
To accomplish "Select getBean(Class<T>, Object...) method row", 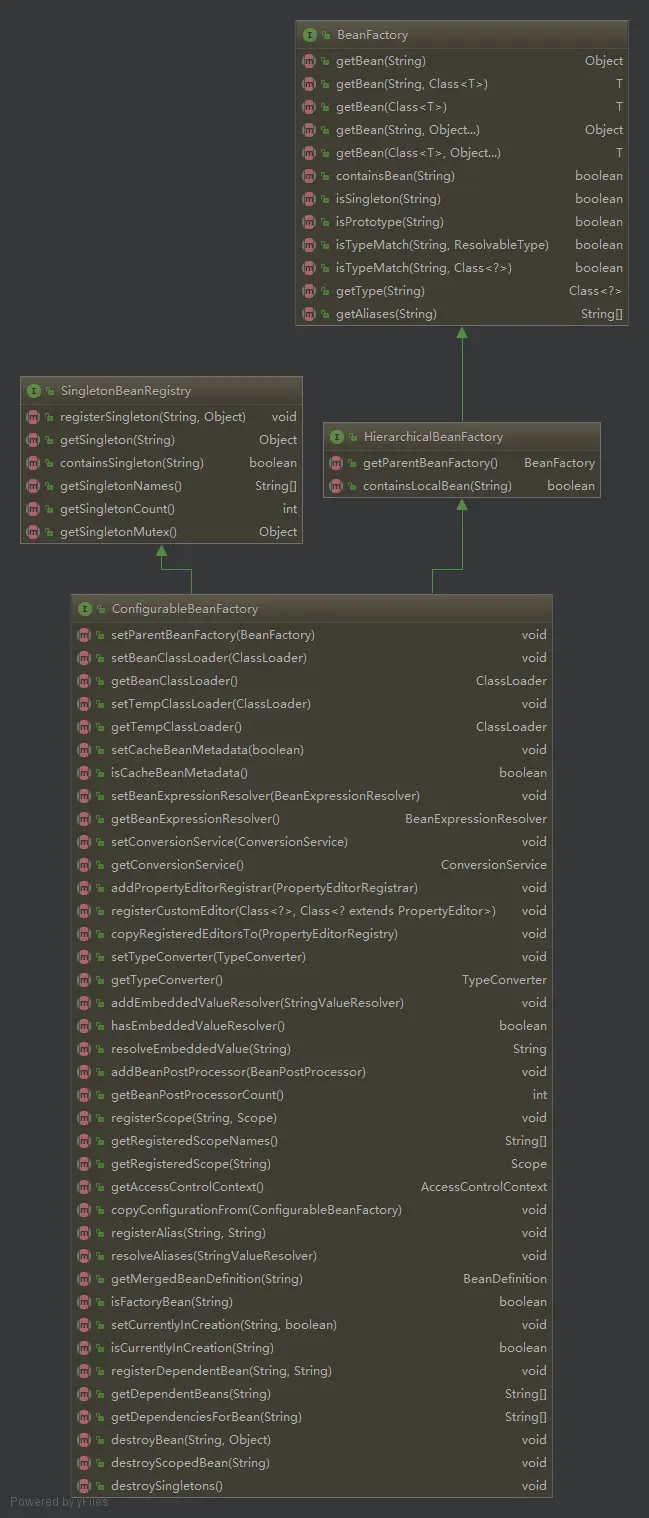I will tap(462, 153).
